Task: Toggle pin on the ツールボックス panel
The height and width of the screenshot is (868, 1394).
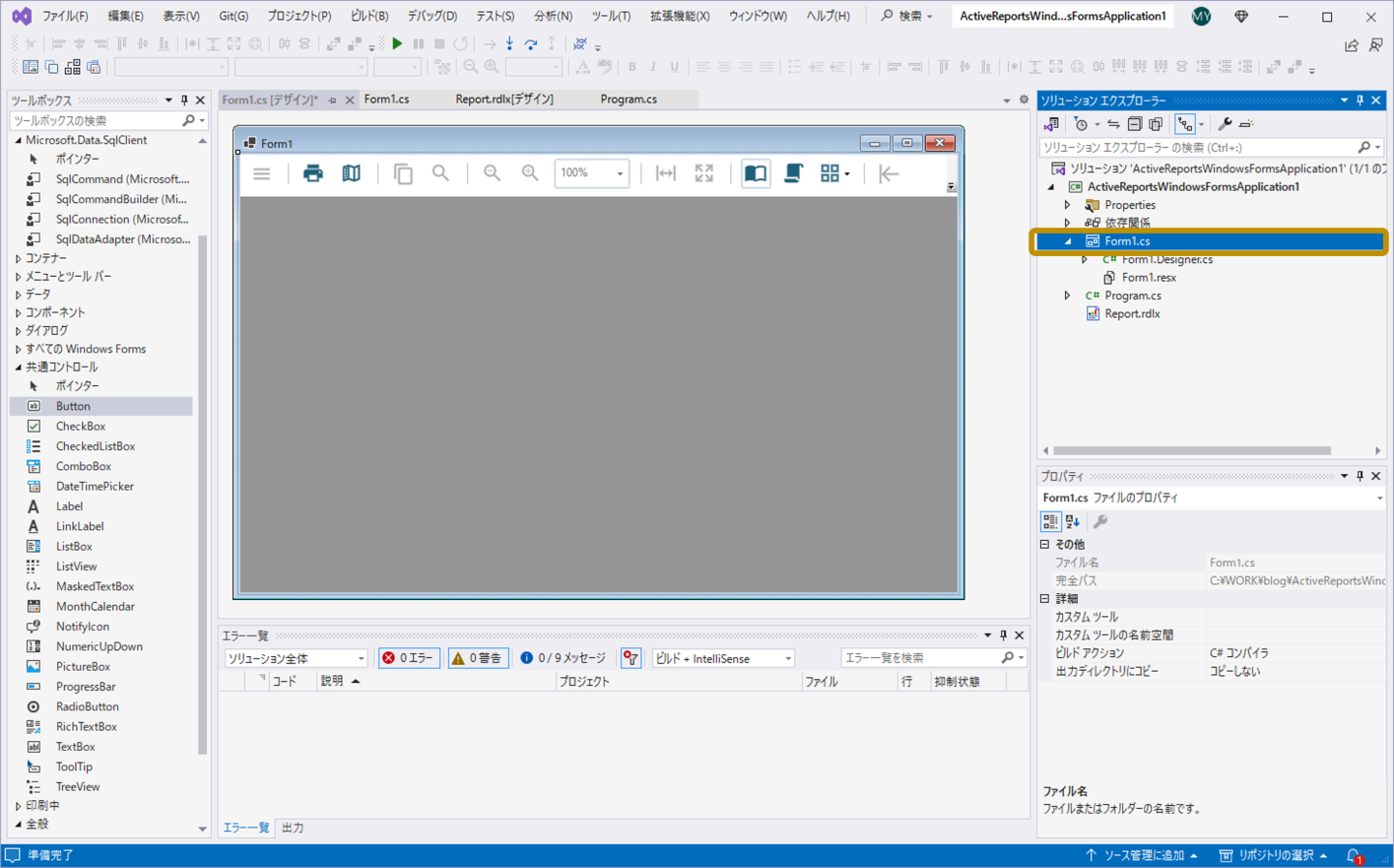Action: pyautogui.click(x=184, y=100)
